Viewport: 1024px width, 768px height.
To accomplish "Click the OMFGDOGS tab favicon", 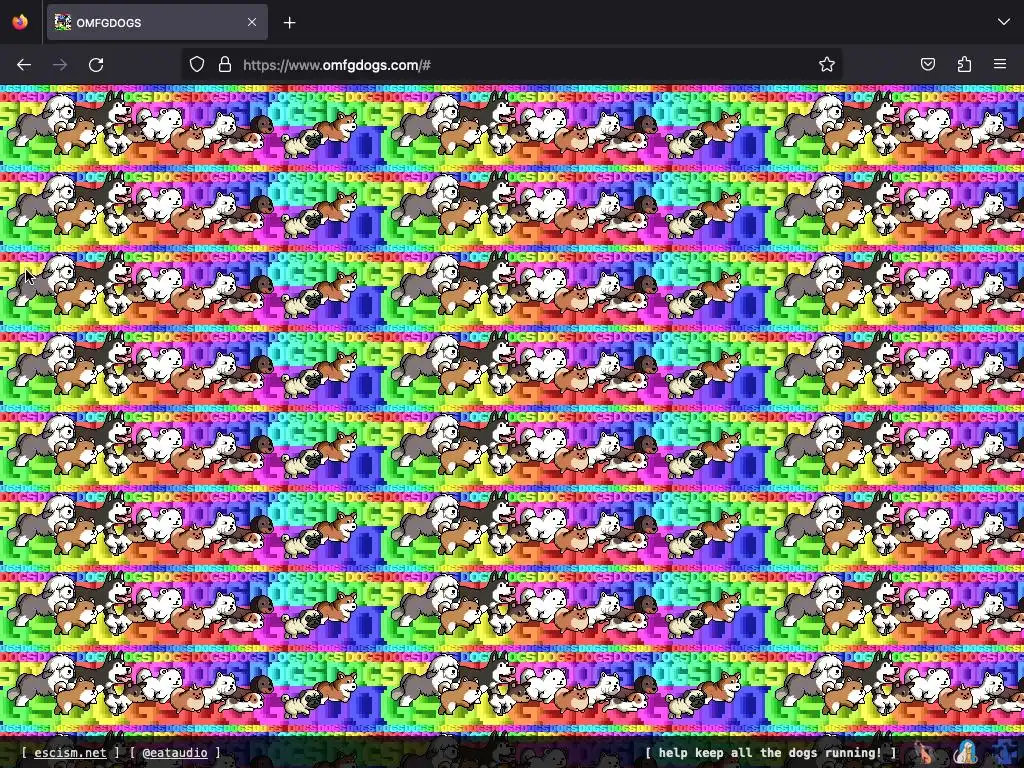I will pos(63,22).
